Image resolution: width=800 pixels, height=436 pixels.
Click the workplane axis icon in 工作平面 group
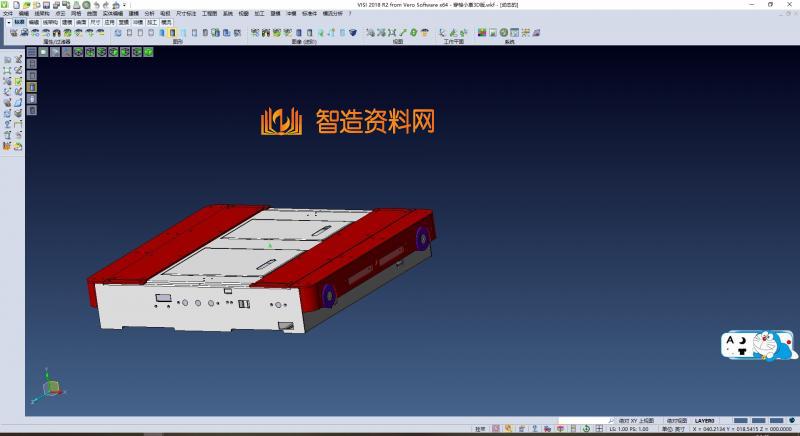point(442,33)
